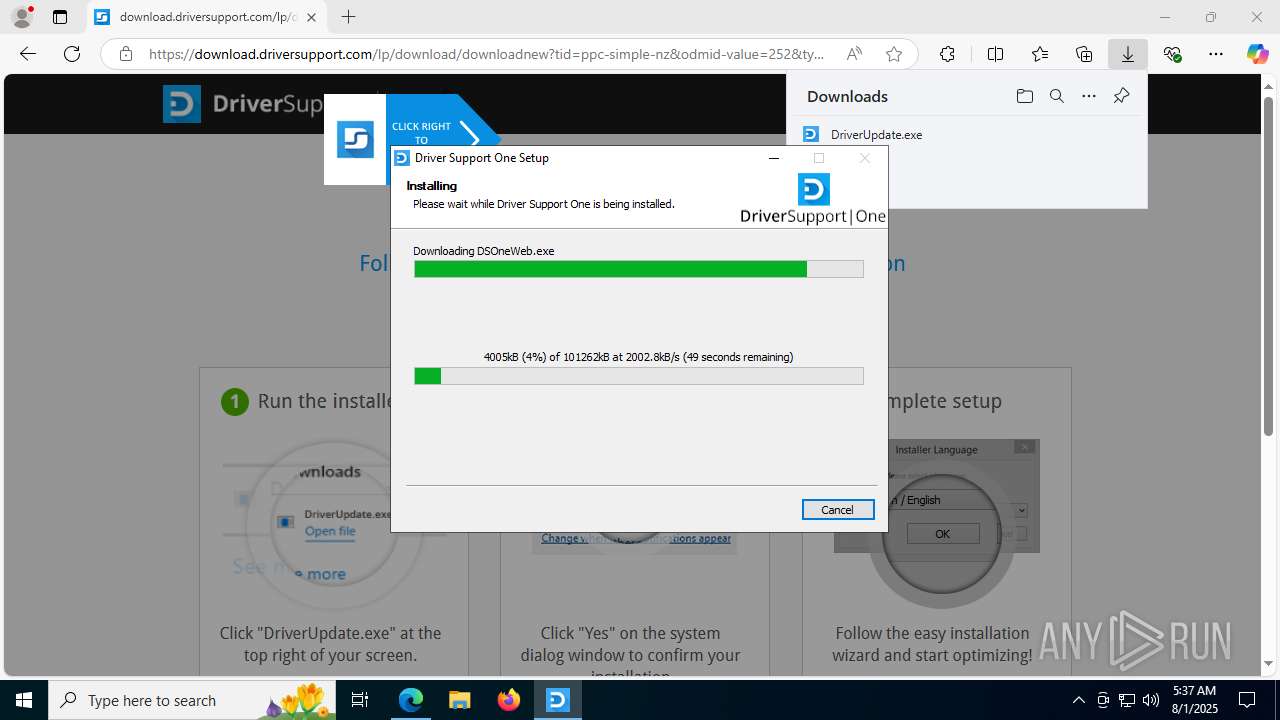Search downloads with the magnifier icon
Screen dimensions: 1280x720
(x=1056, y=96)
